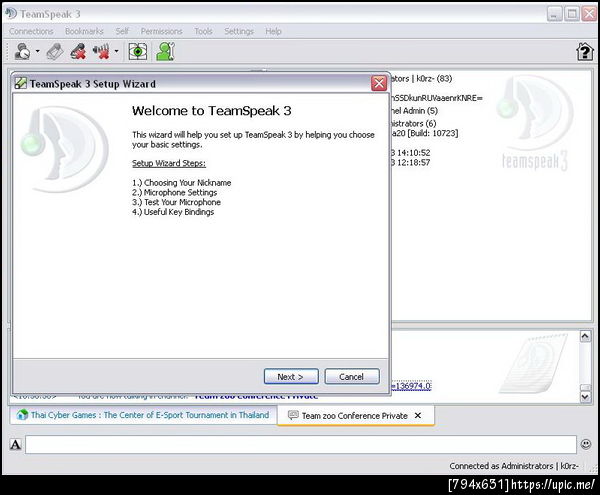Click chat log scrollbar down arrow
600x495 pixels.
tap(585, 397)
